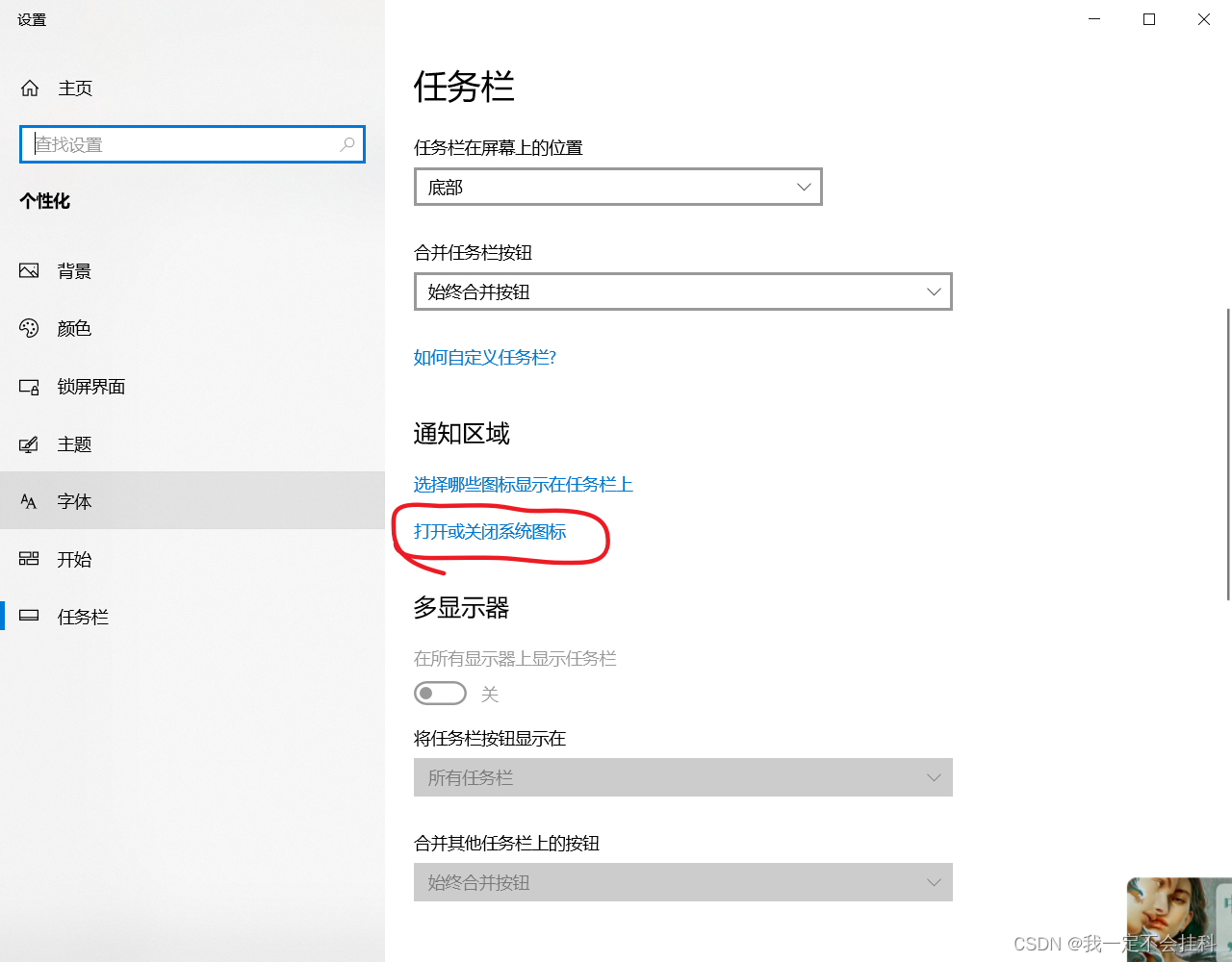The height and width of the screenshot is (962, 1232).
Task: Click the 颜色 palette icon
Action: (x=29, y=329)
